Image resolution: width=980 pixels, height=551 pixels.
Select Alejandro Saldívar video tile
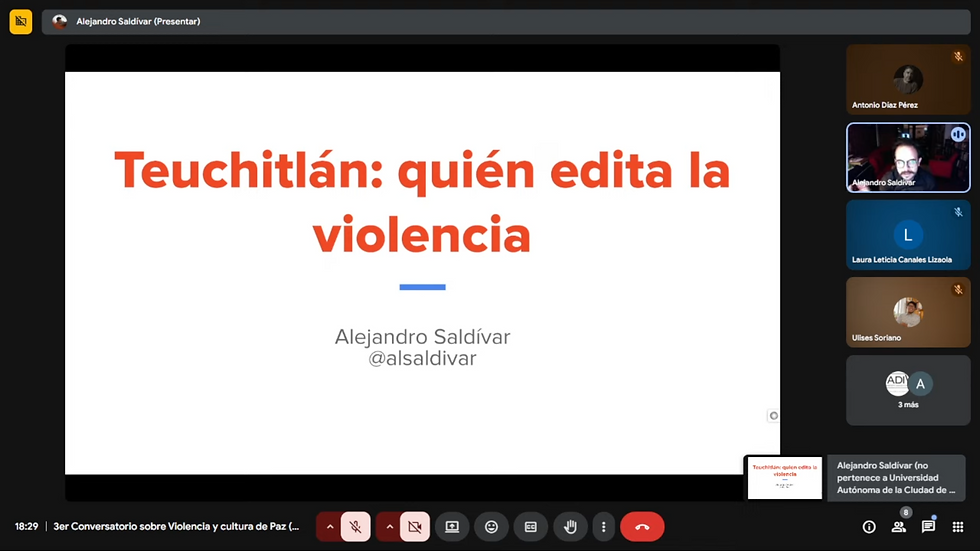(908, 157)
